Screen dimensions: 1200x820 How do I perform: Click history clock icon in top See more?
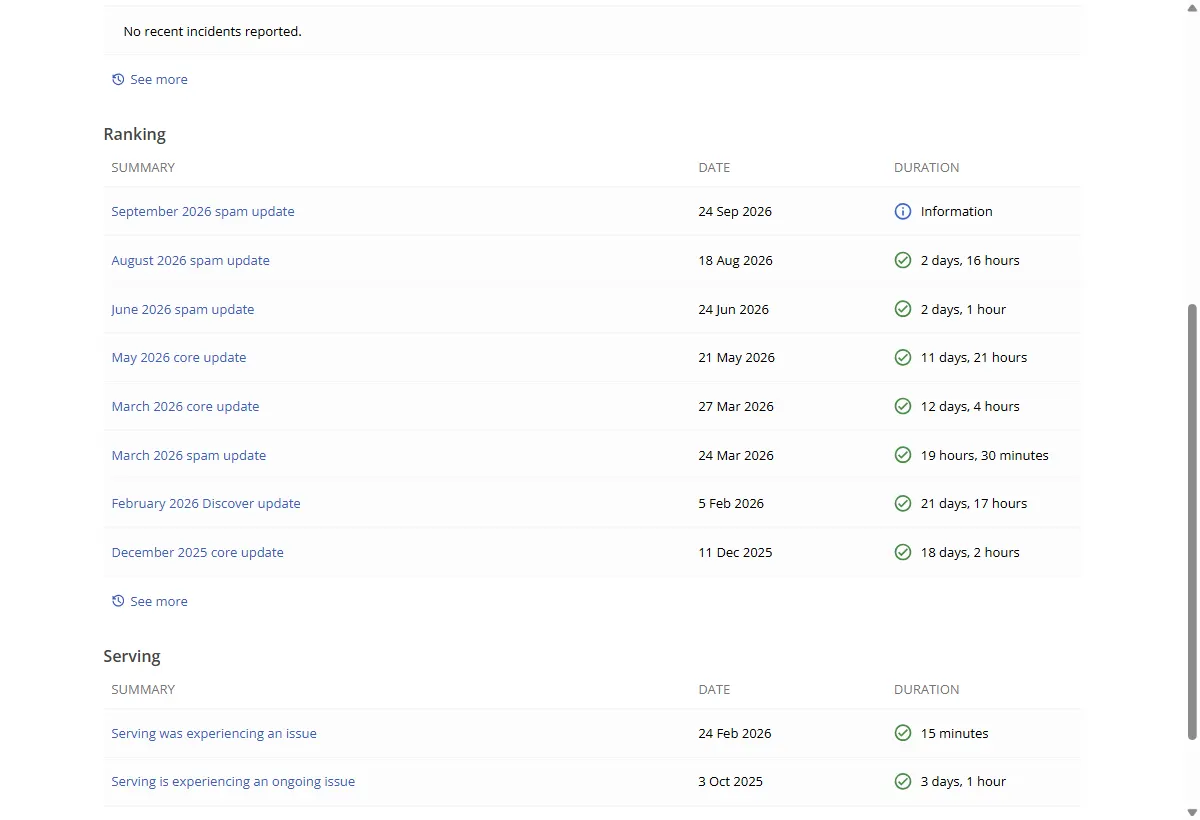118,79
